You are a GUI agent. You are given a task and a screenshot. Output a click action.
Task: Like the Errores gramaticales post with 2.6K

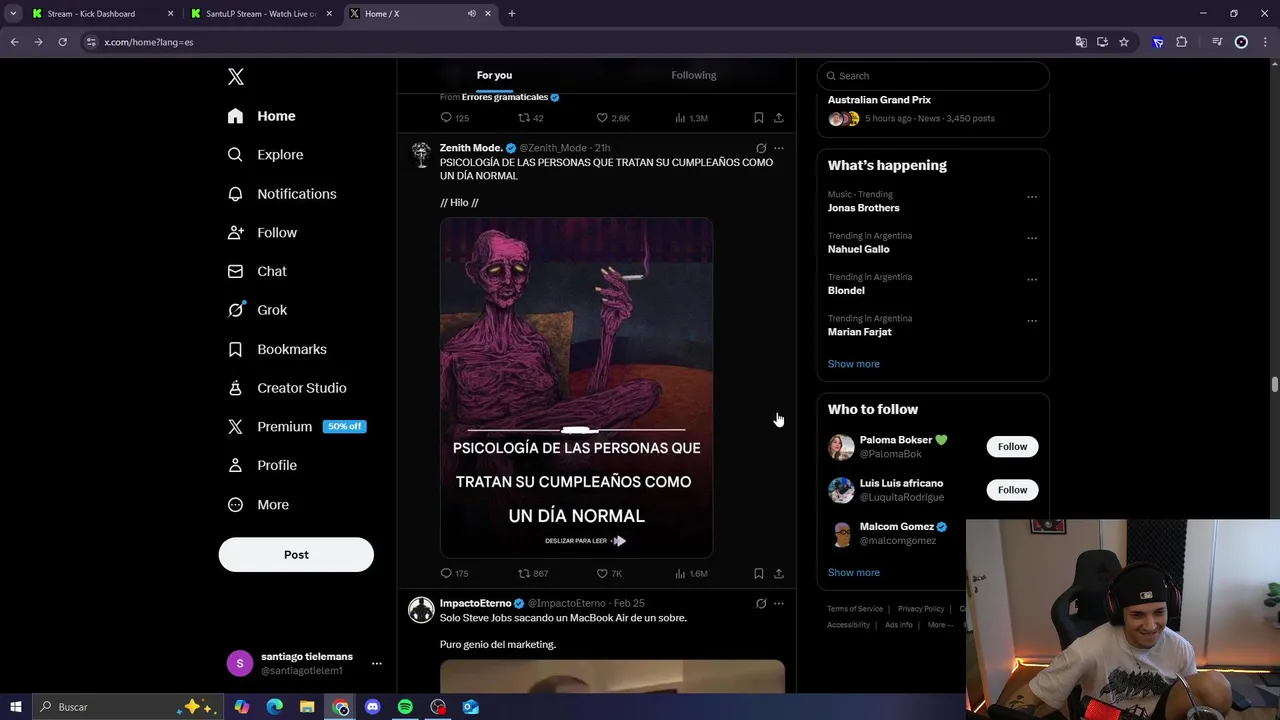tap(613, 118)
